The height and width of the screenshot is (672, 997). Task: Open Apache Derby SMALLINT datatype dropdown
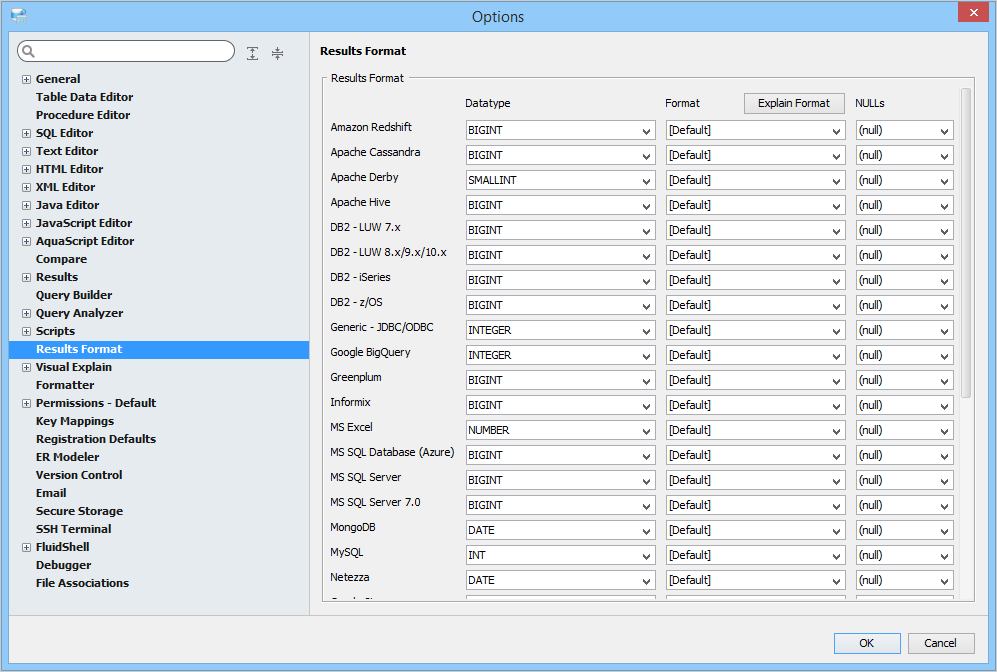coord(560,181)
